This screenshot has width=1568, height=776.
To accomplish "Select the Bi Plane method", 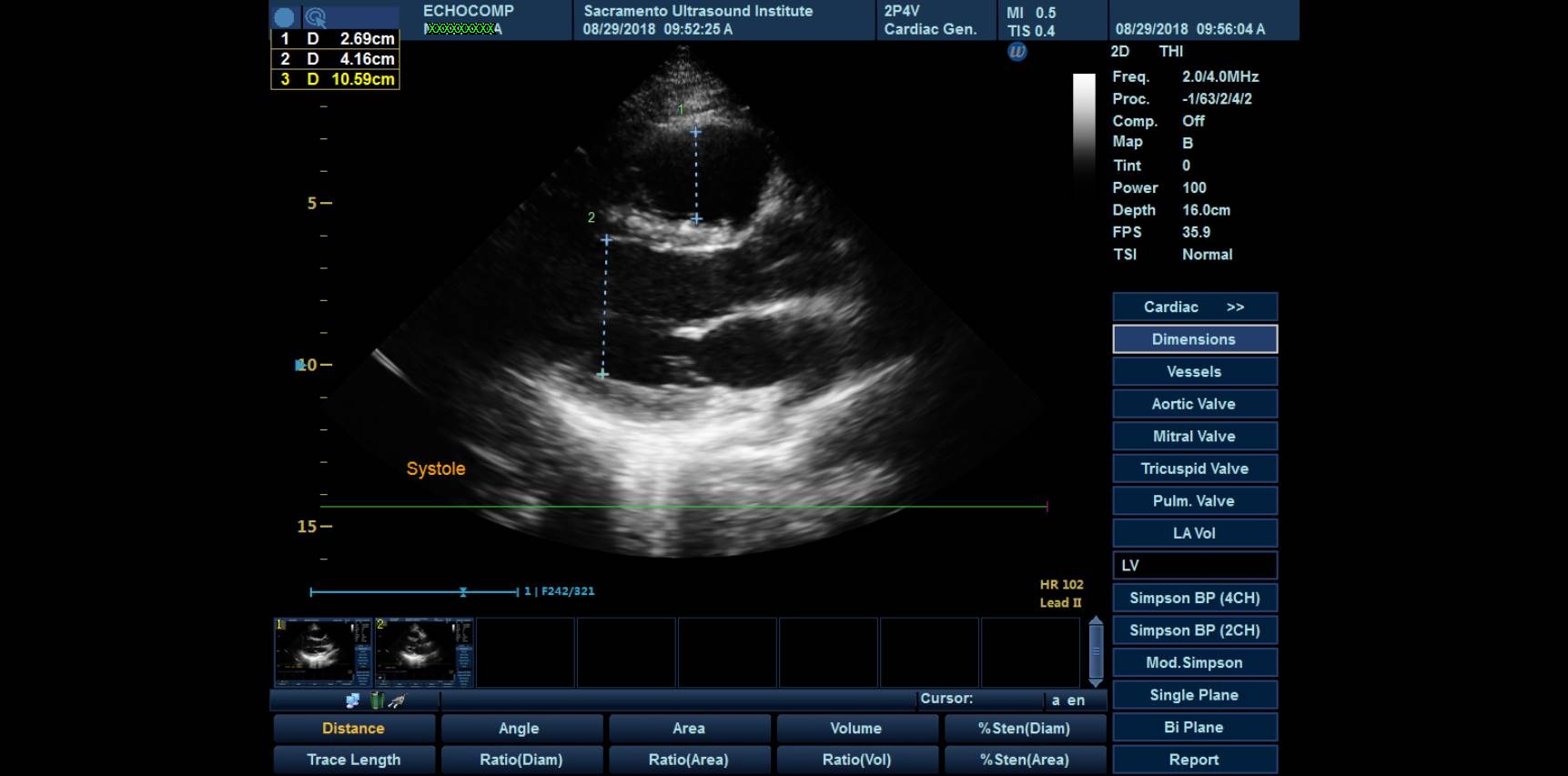I will [x=1194, y=727].
